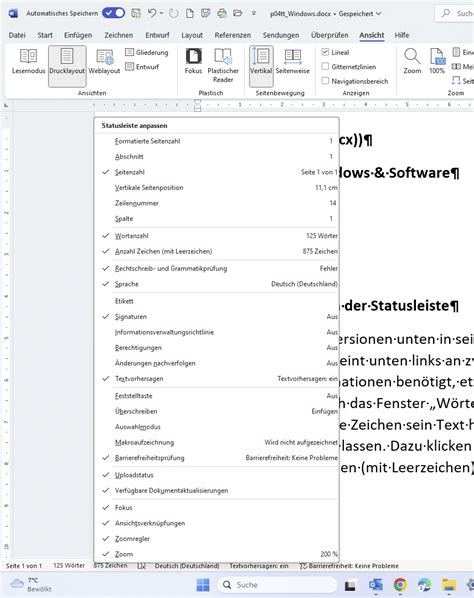Screen dimensions: 474x598
Task: Click the open folder icon in quick access
Action: (x=238, y=14)
